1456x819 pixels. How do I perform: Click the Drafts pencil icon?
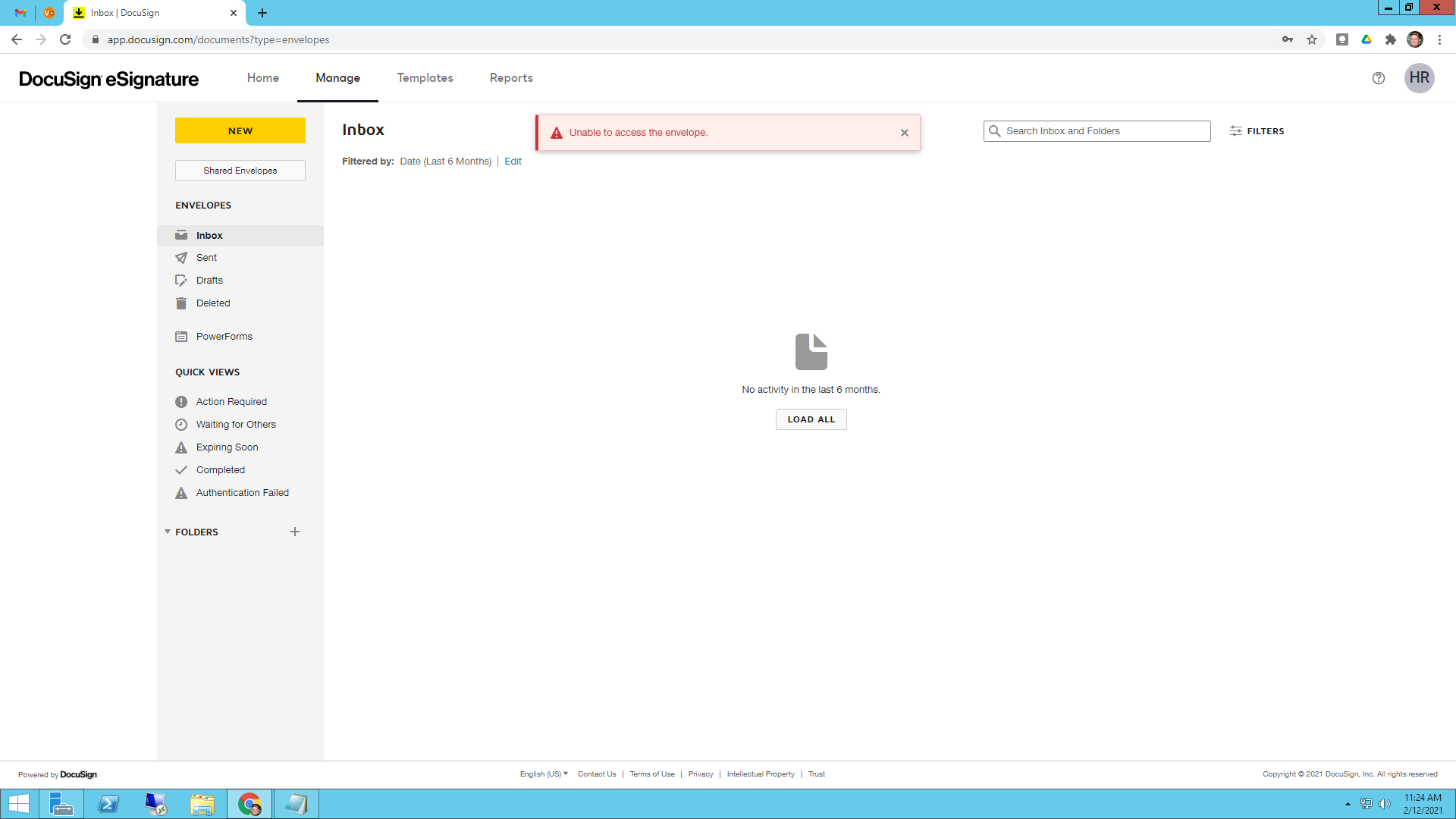(x=181, y=281)
